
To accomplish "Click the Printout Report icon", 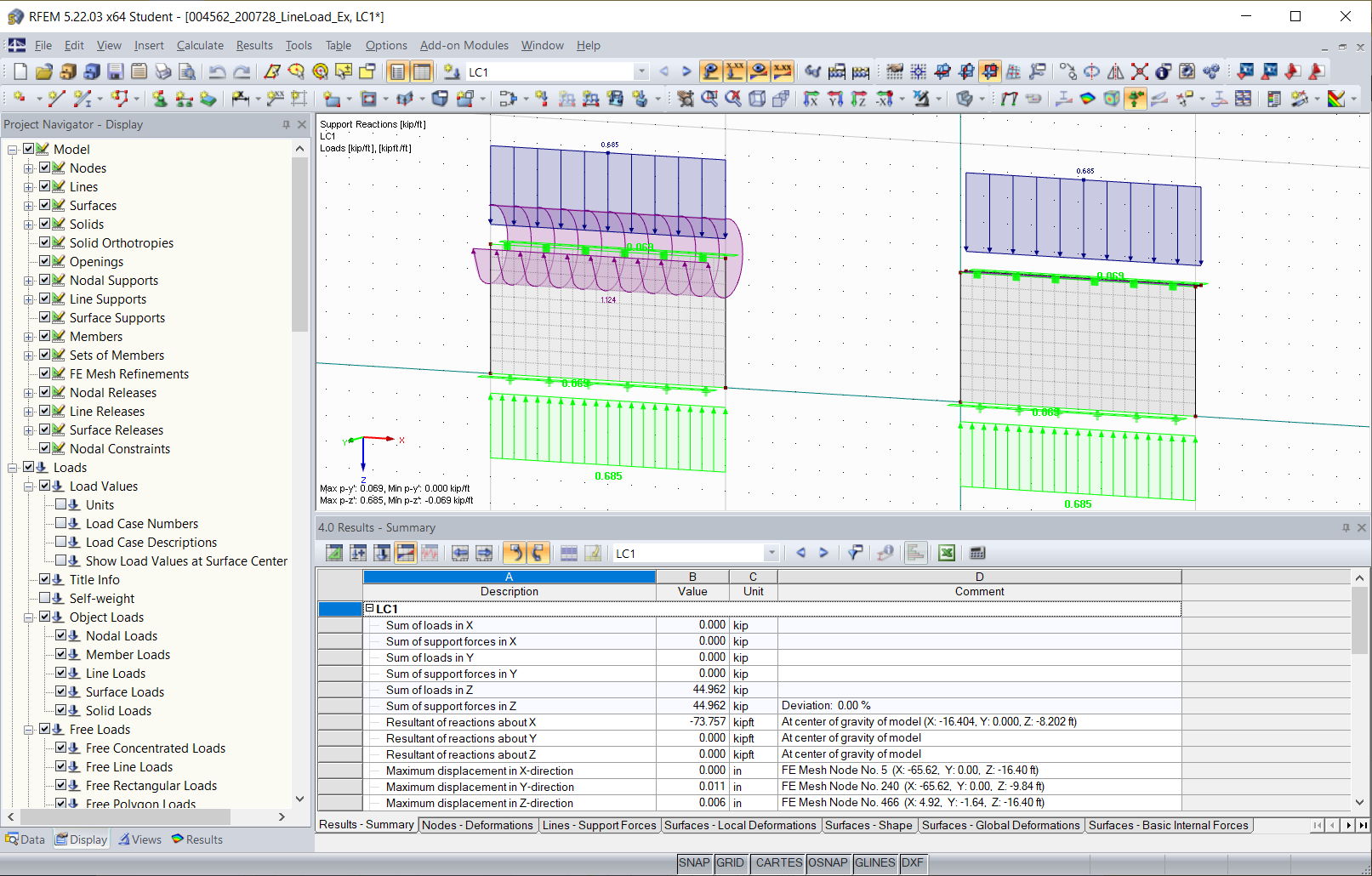I will (139, 71).
